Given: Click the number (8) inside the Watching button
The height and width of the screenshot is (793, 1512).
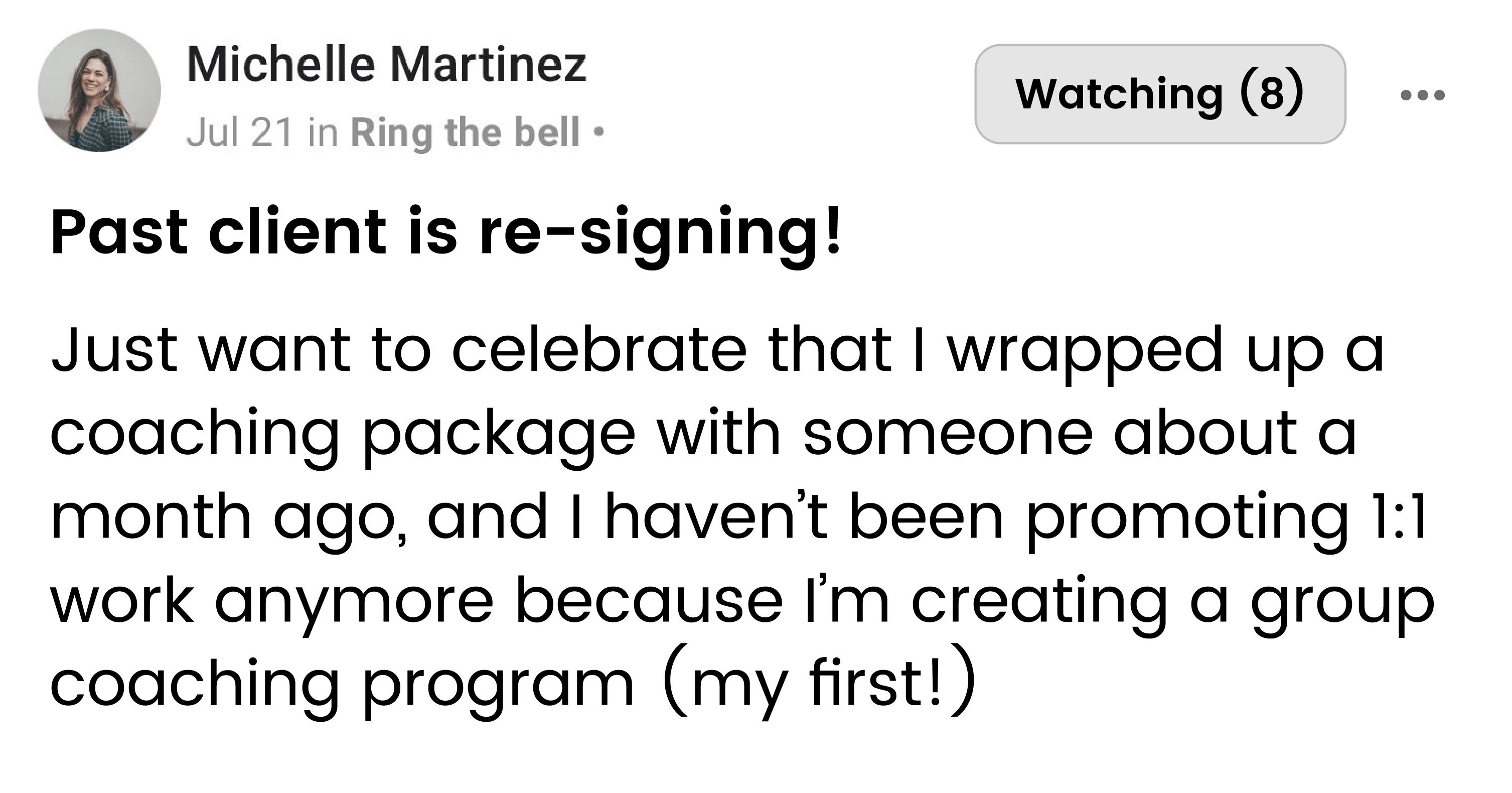Looking at the screenshot, I should tap(1273, 94).
